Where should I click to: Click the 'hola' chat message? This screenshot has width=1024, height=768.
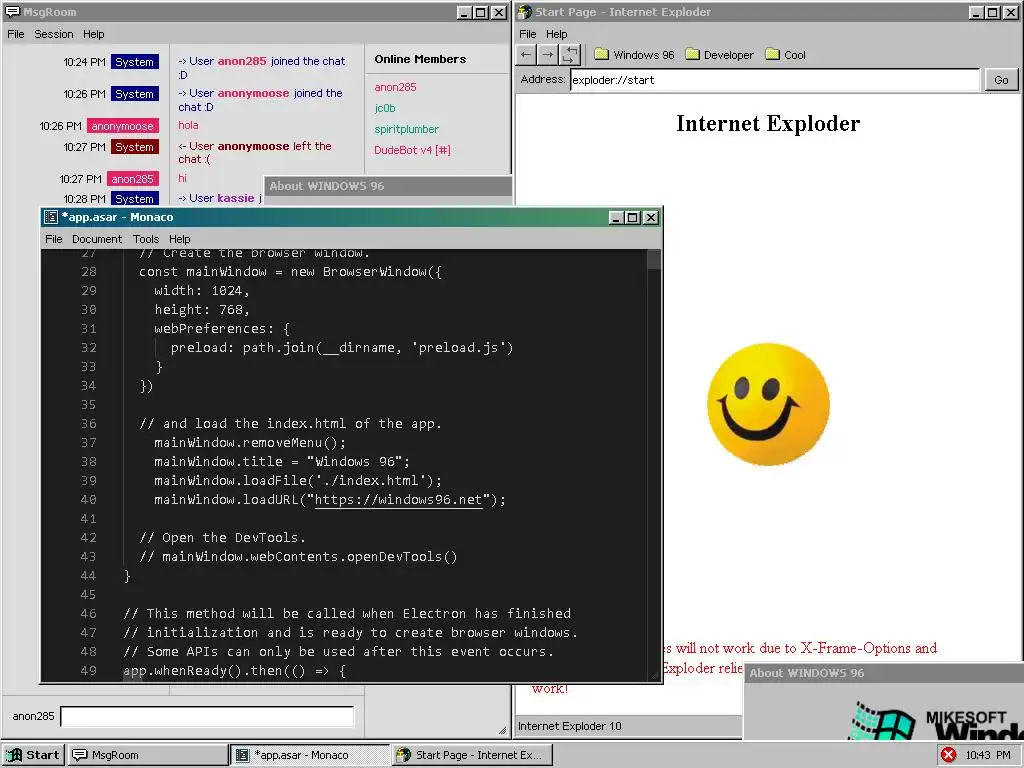click(188, 125)
